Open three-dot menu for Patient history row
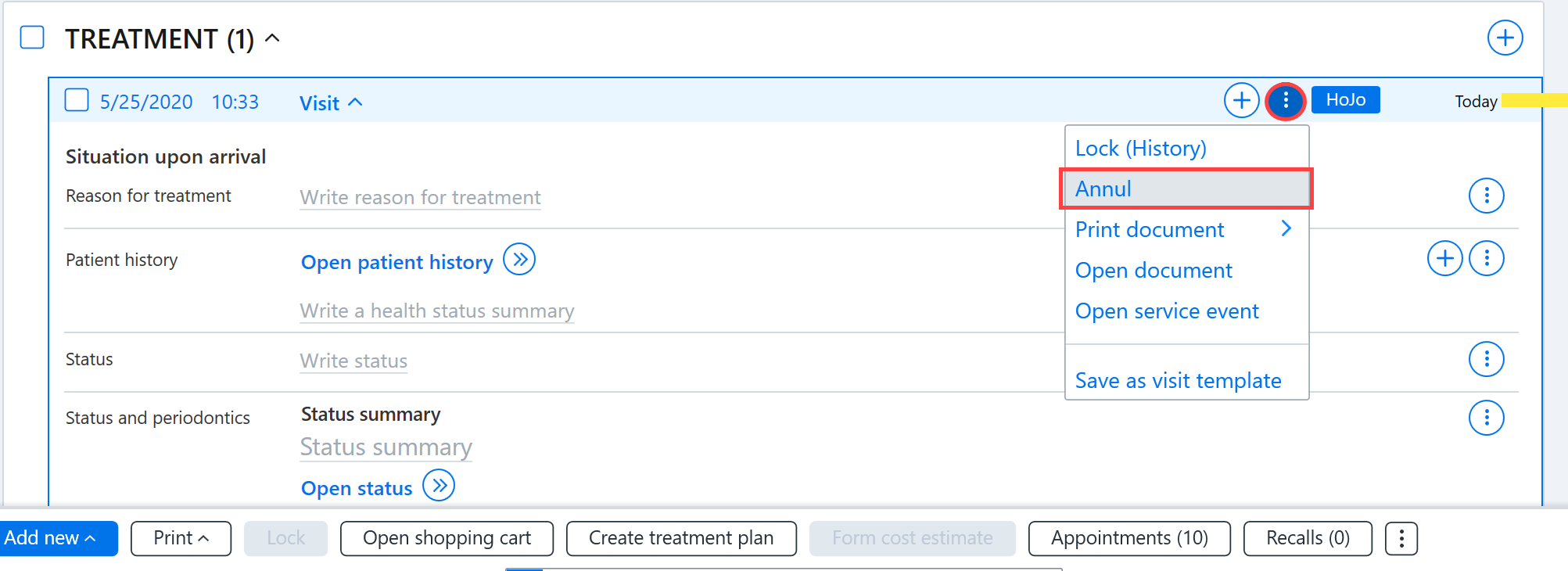 click(1486, 258)
